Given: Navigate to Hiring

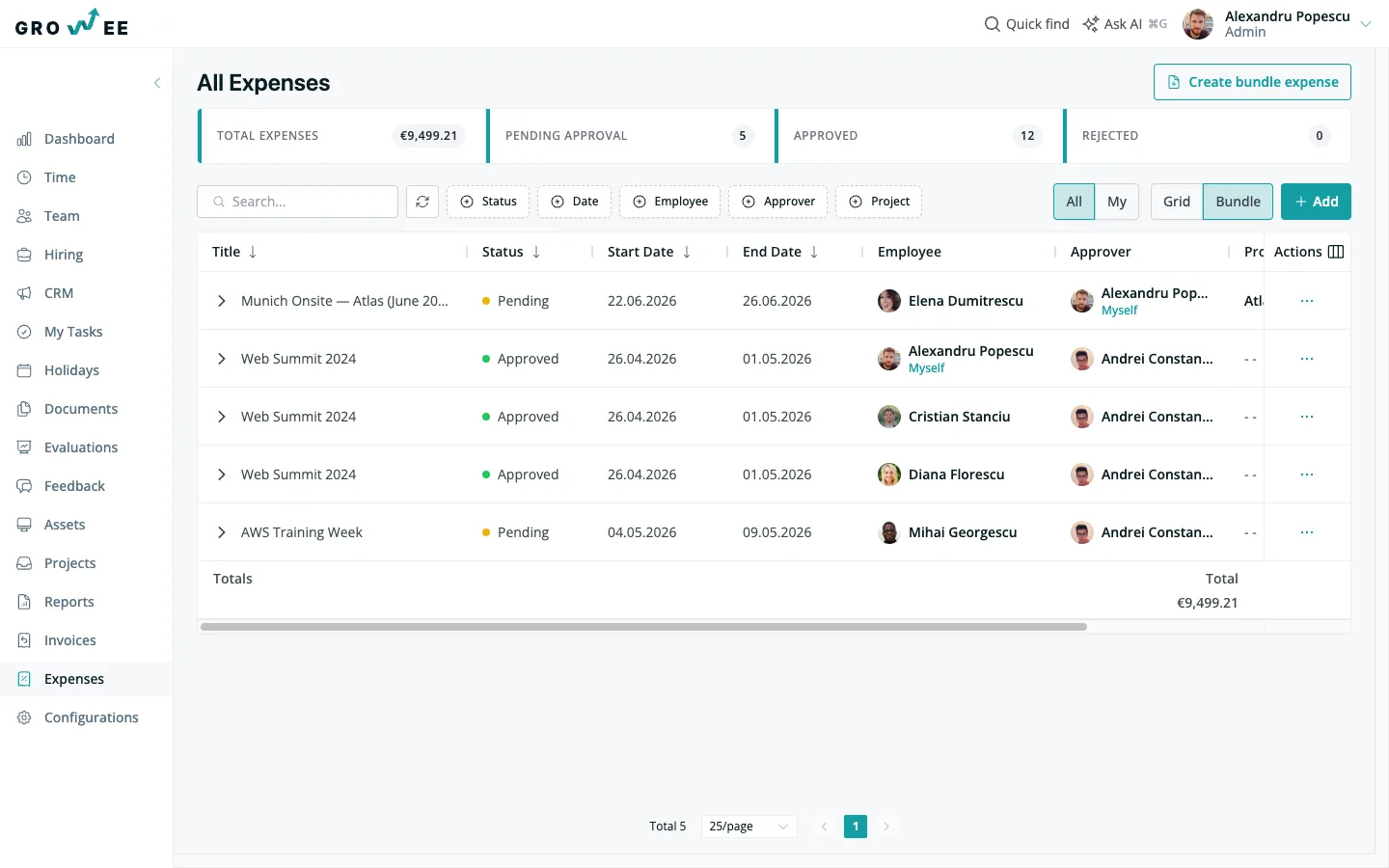Looking at the screenshot, I should [64, 255].
